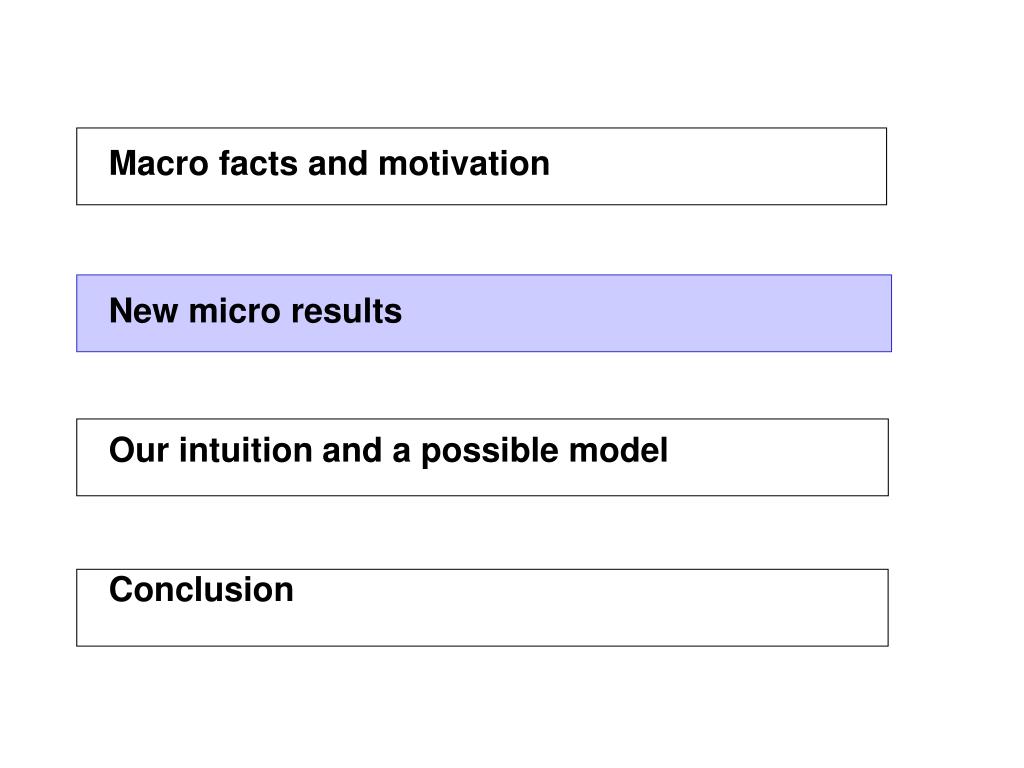Open Our intuition and a possible model section
Screen dimensions: 1024x768
pyautogui.click(x=483, y=457)
